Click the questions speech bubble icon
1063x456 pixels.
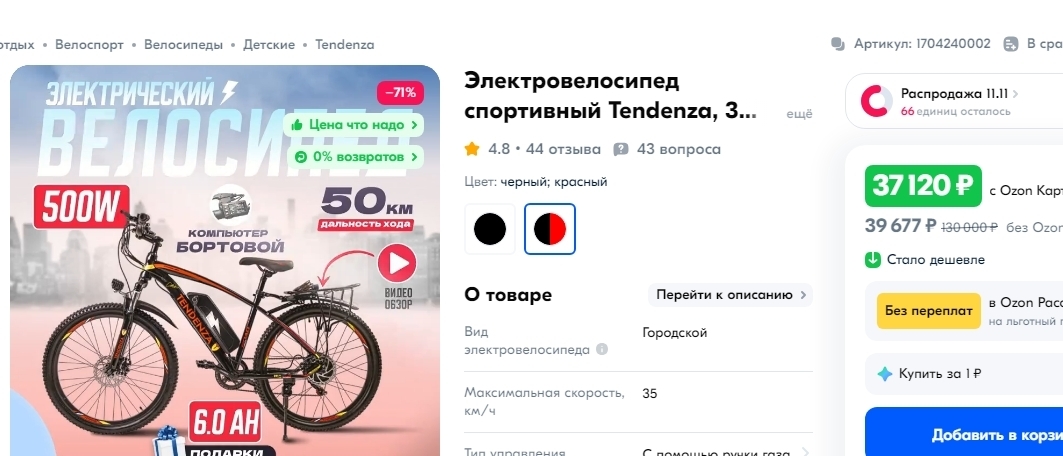click(620, 149)
